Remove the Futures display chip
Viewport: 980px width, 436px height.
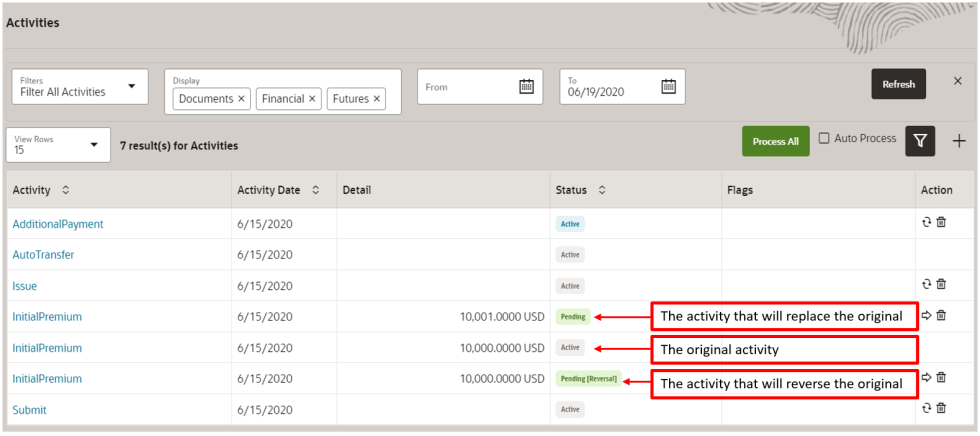pyautogui.click(x=376, y=99)
